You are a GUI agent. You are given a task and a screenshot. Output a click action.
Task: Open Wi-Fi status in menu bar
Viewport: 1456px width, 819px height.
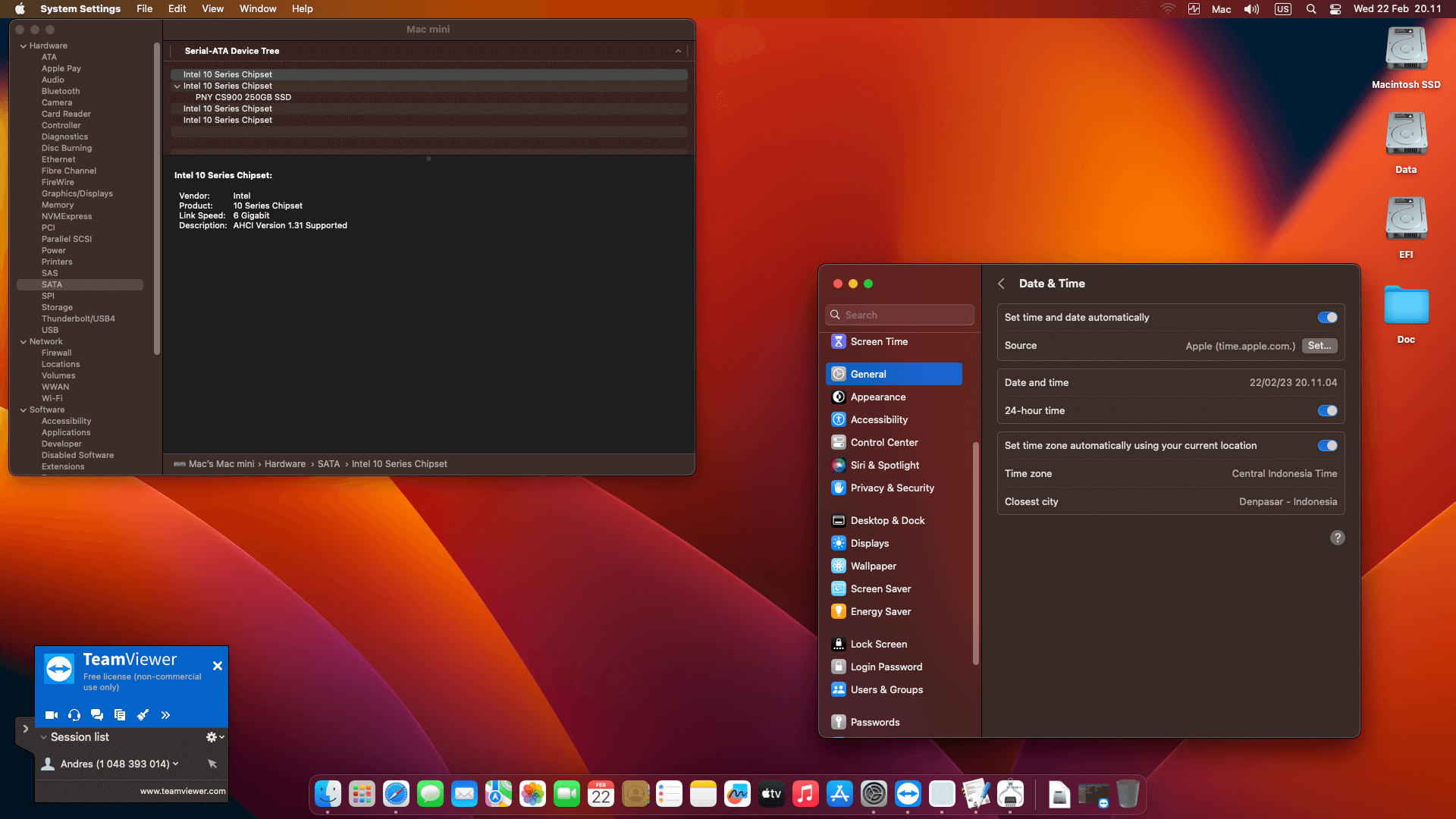pyautogui.click(x=1168, y=9)
